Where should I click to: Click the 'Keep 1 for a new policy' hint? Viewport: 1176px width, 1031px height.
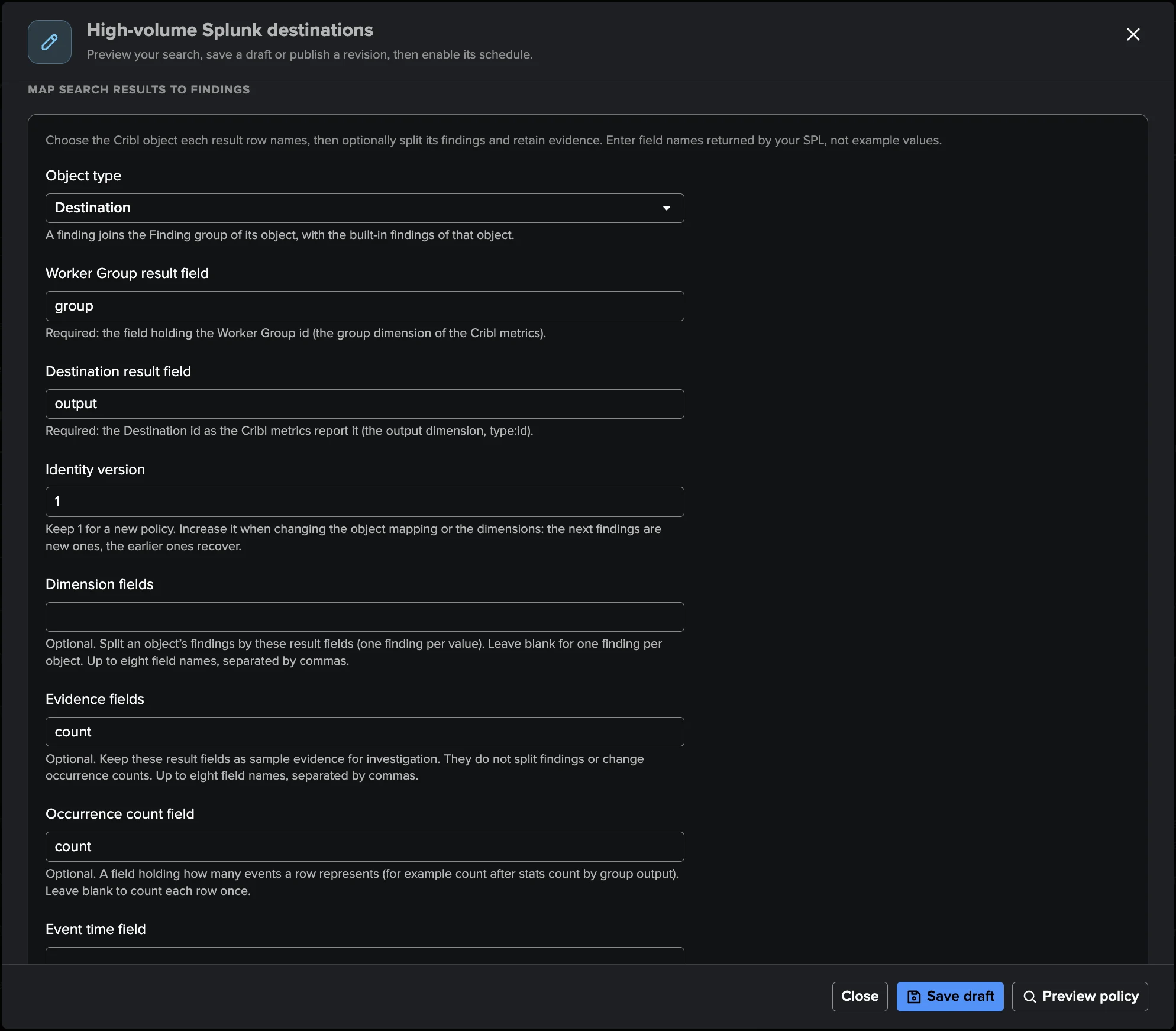(353, 537)
